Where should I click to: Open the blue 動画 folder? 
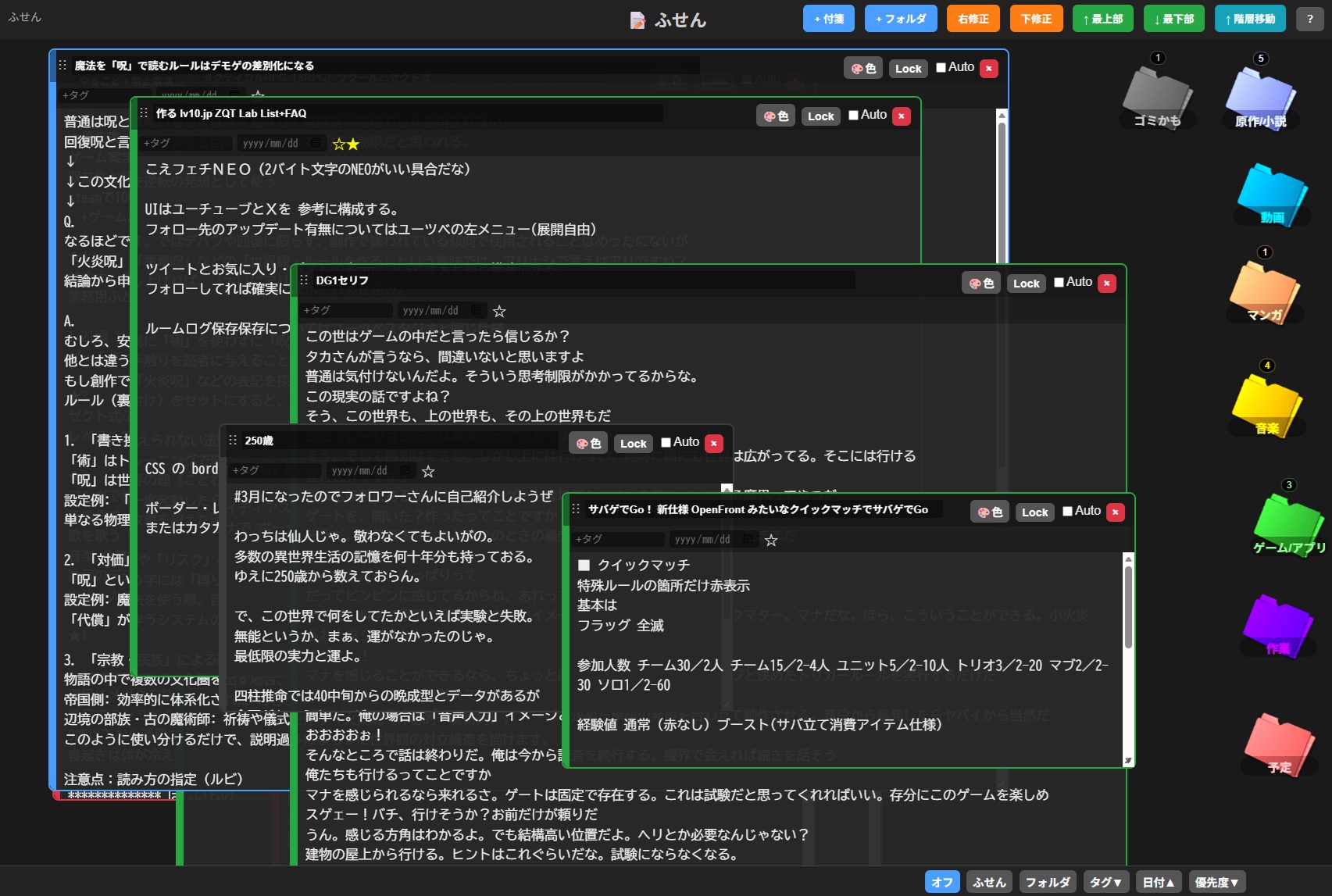[1271, 195]
